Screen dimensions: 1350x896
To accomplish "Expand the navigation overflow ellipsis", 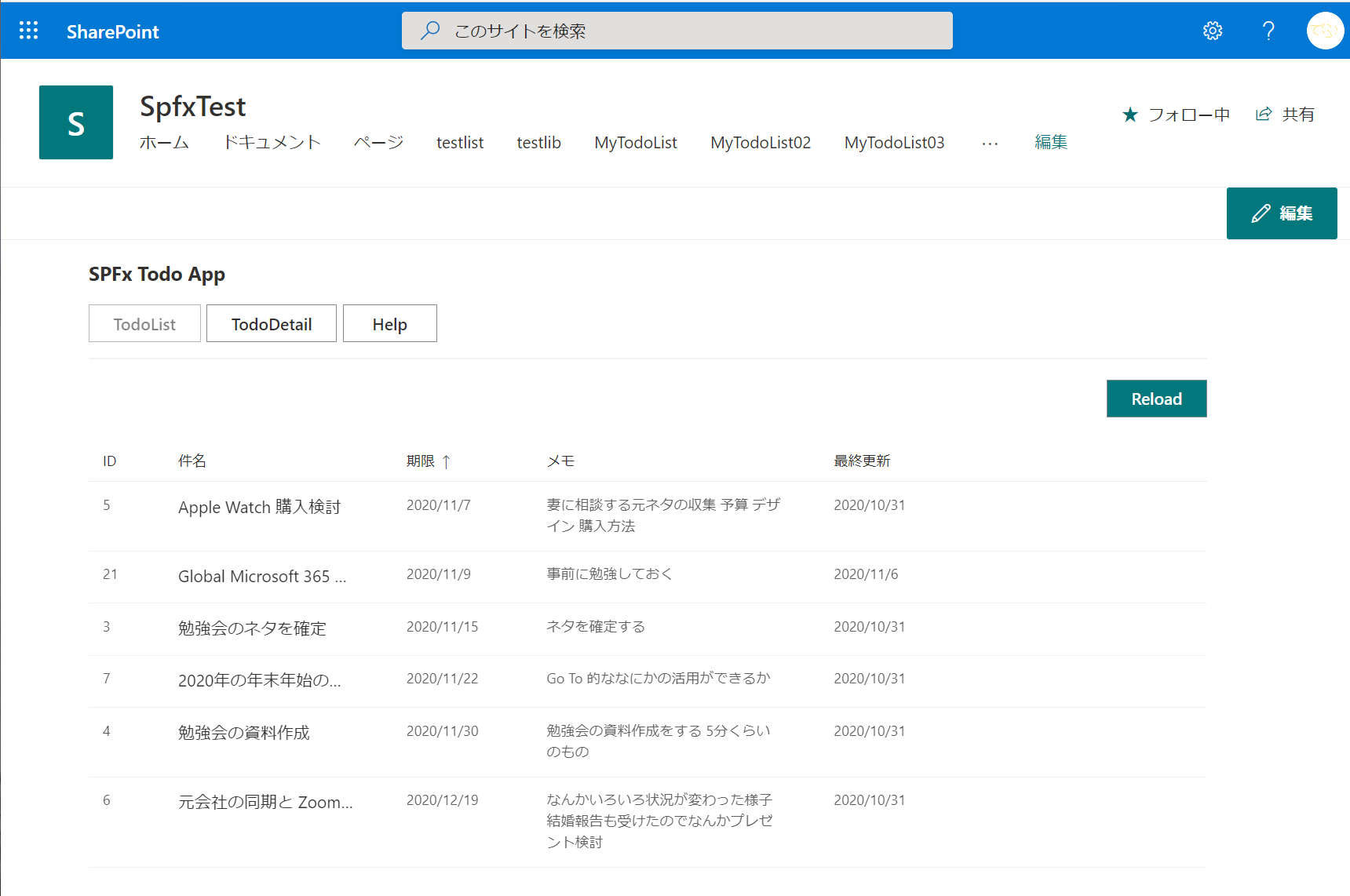I will click(x=990, y=143).
